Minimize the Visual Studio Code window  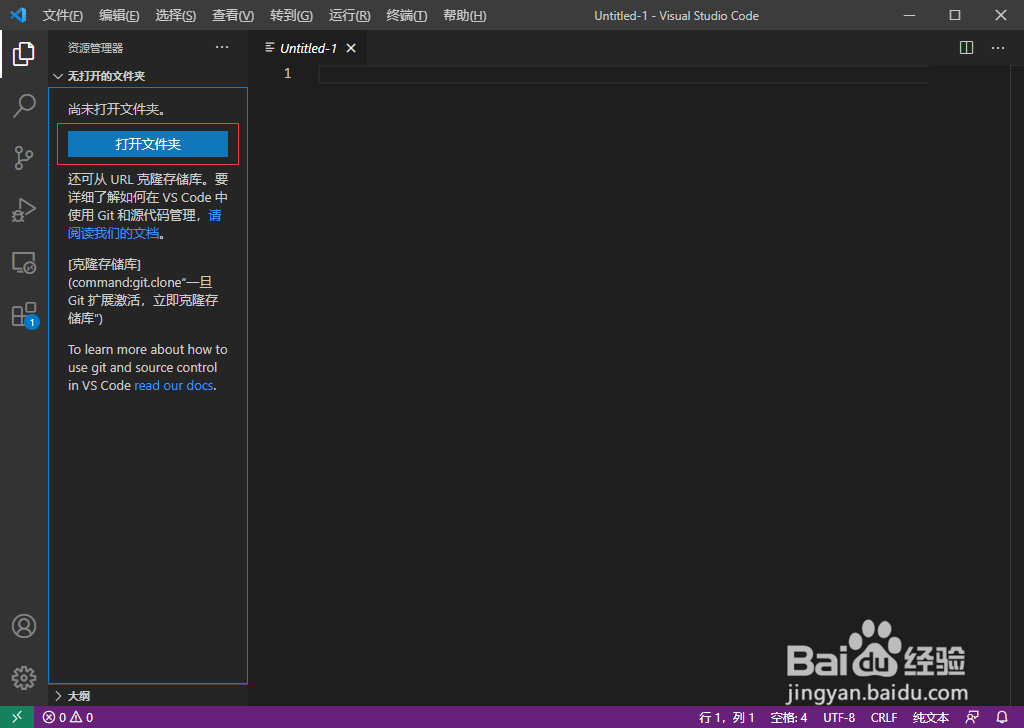click(909, 15)
